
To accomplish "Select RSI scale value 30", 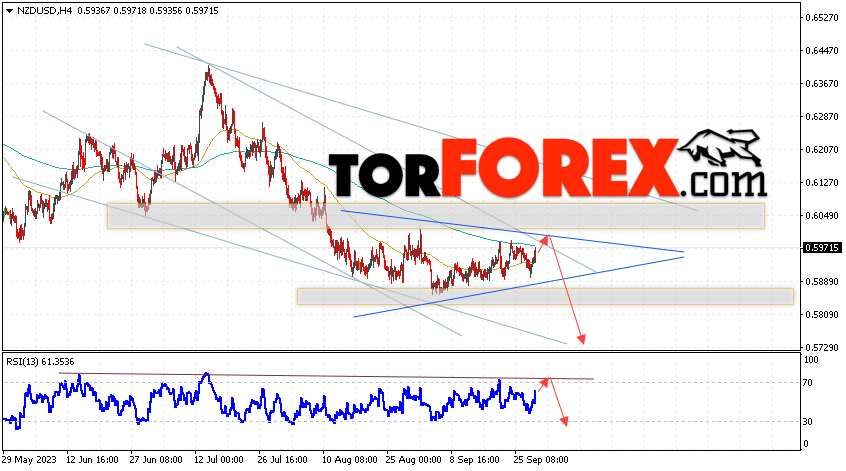I will 808,421.
